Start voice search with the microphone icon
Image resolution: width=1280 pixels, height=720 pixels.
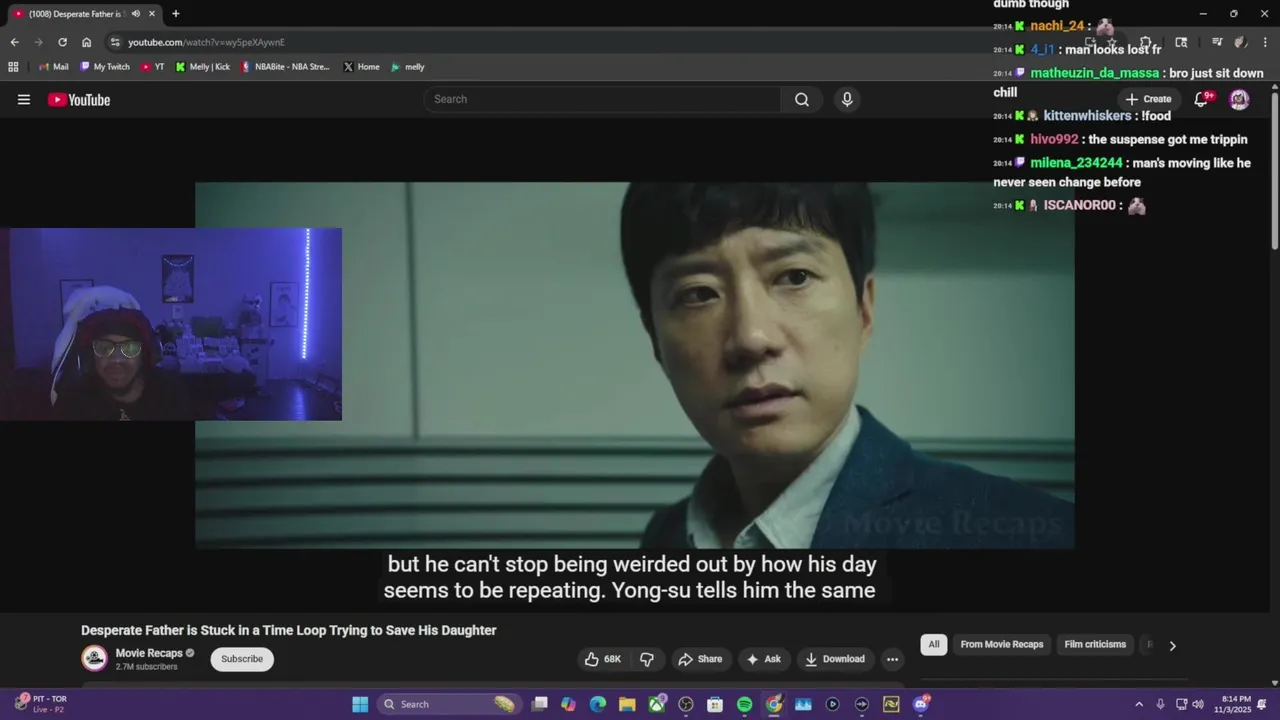coord(847,99)
